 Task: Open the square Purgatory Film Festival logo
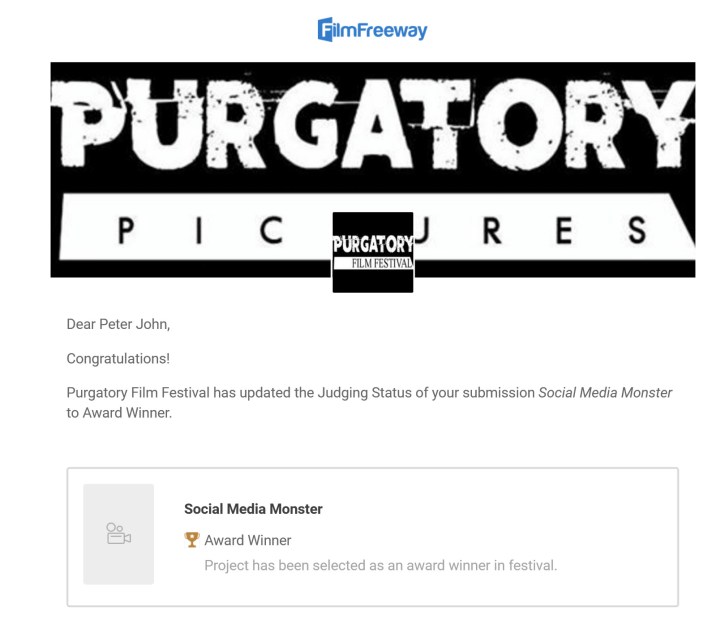(x=372, y=252)
